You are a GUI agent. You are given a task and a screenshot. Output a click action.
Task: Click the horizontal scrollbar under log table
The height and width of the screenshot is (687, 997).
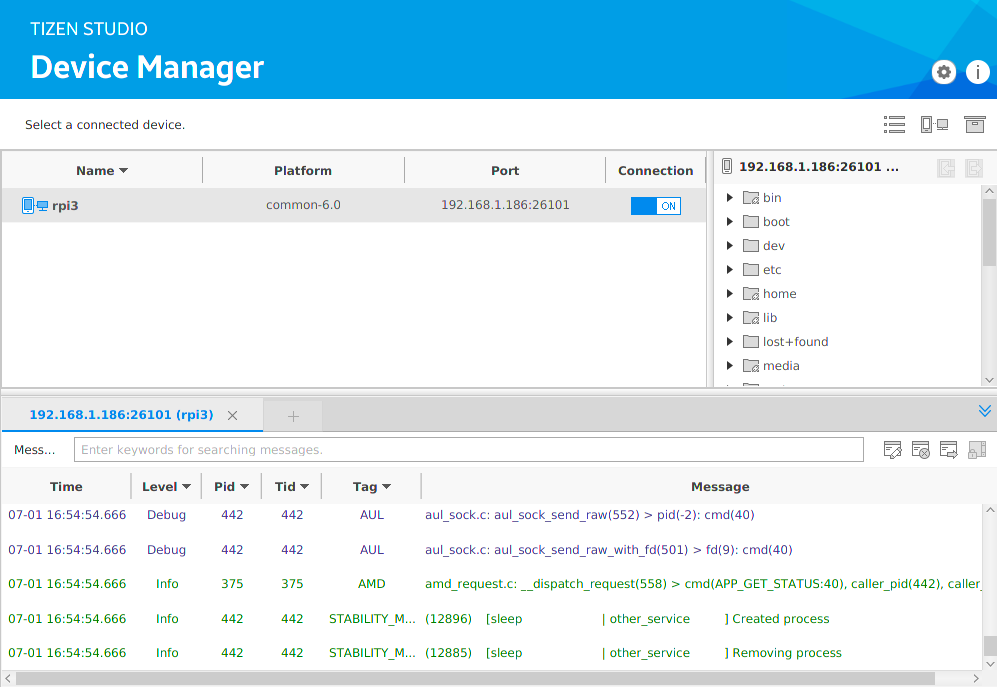(x=475, y=679)
